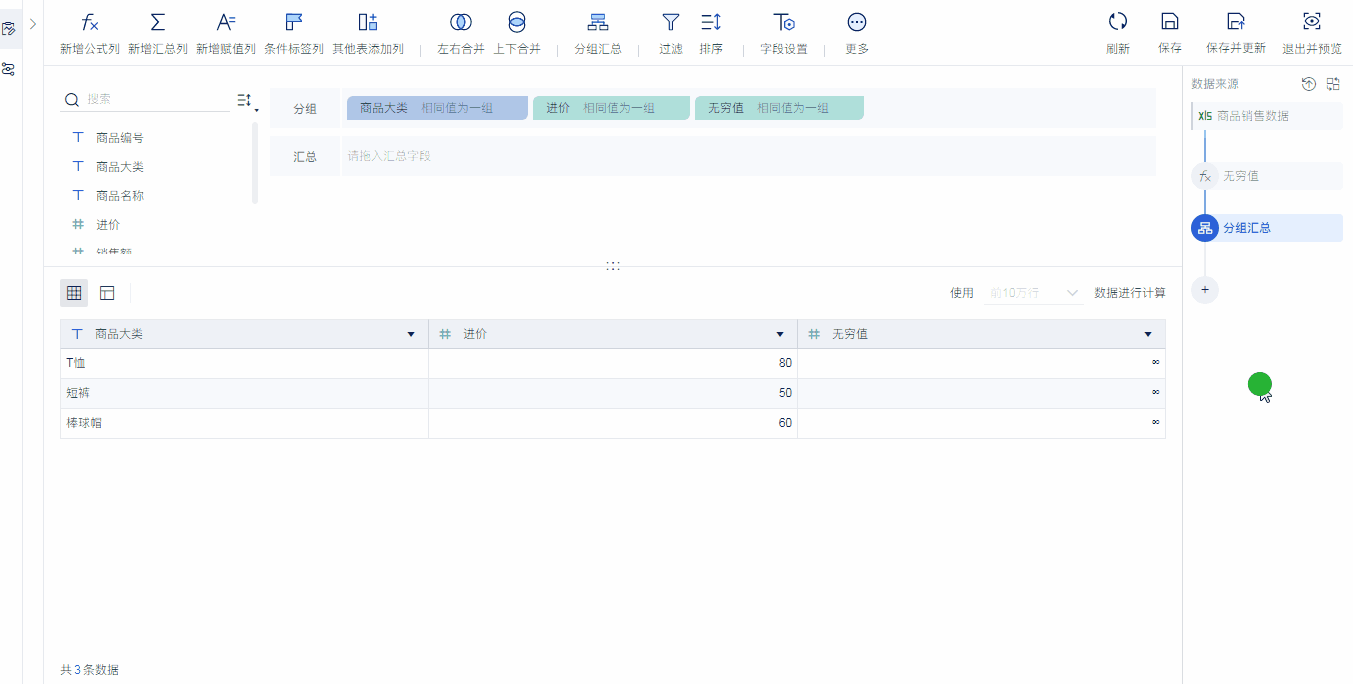Click the value 60 cell

tap(613, 423)
